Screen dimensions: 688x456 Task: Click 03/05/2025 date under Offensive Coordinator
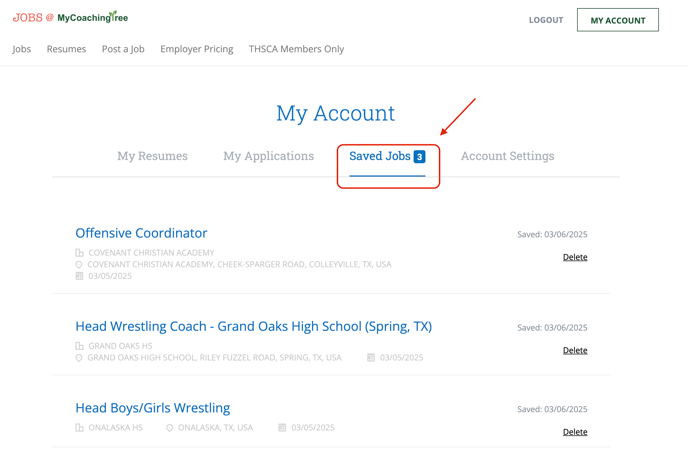110,276
